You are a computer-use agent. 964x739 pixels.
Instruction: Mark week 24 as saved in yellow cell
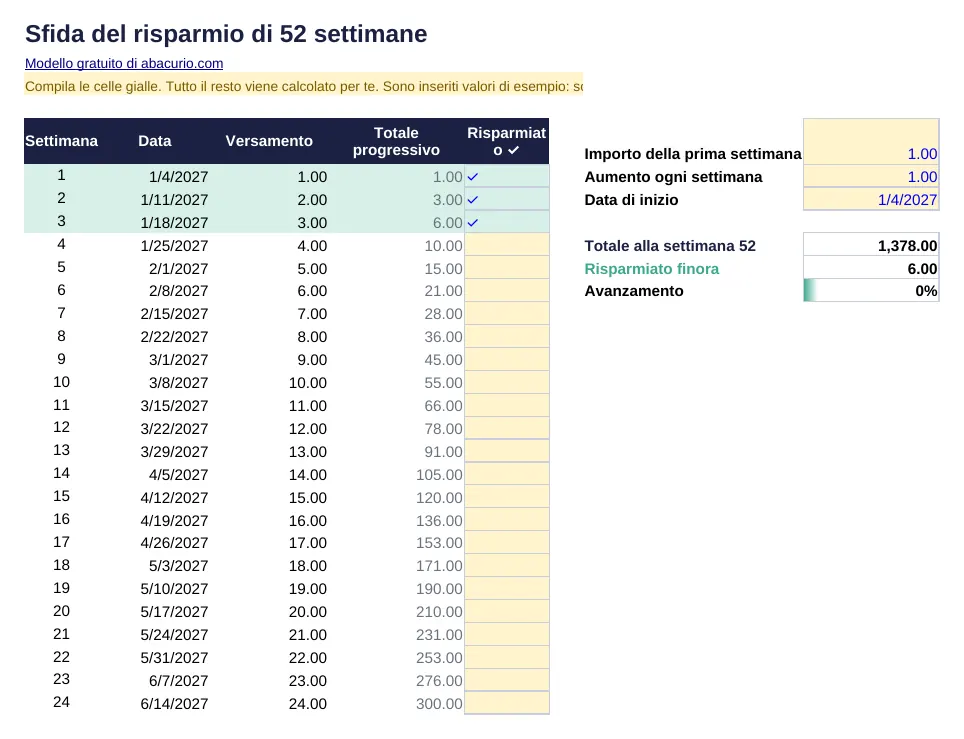pos(507,703)
